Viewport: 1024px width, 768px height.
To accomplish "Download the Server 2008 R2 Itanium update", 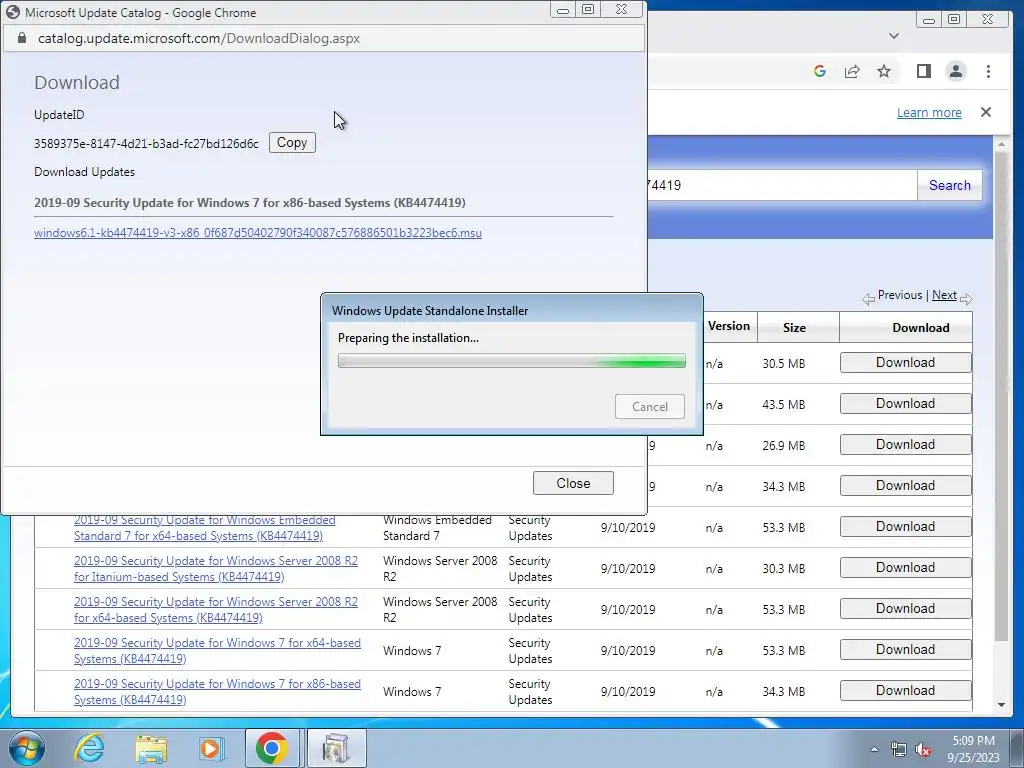I will [x=905, y=568].
